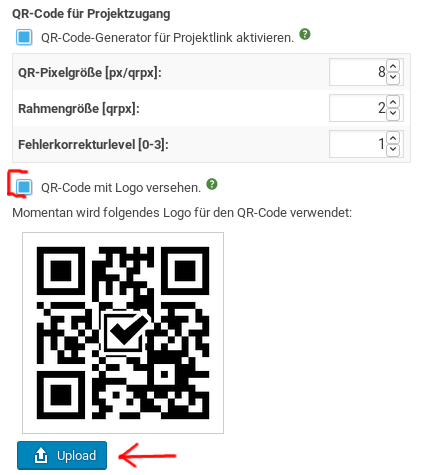This screenshot has width=445, height=475.
Task: Focus the Rahmengröße number field
Action: 366,108
